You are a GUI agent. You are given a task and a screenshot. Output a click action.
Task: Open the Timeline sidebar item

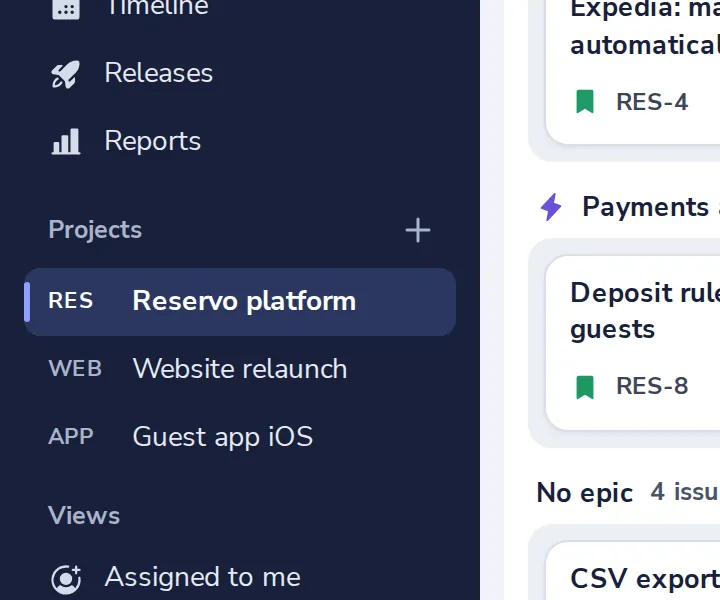(x=240, y=7)
